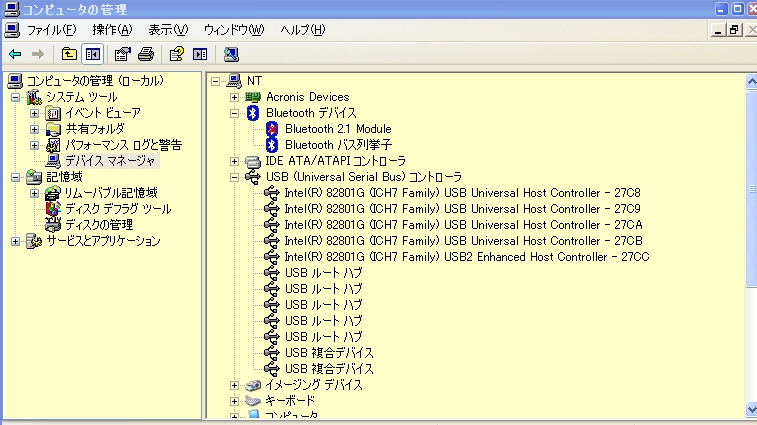Open the 表示(V) menu
The image size is (757, 425).
[168, 30]
